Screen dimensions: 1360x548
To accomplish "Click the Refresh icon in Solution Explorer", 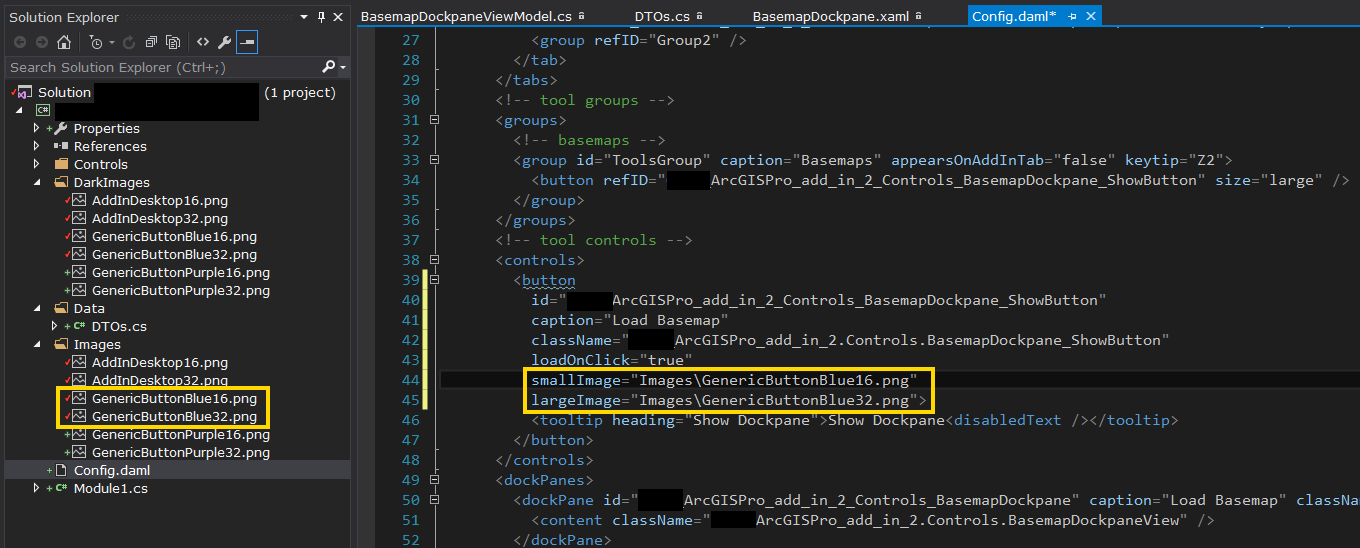I will (129, 42).
